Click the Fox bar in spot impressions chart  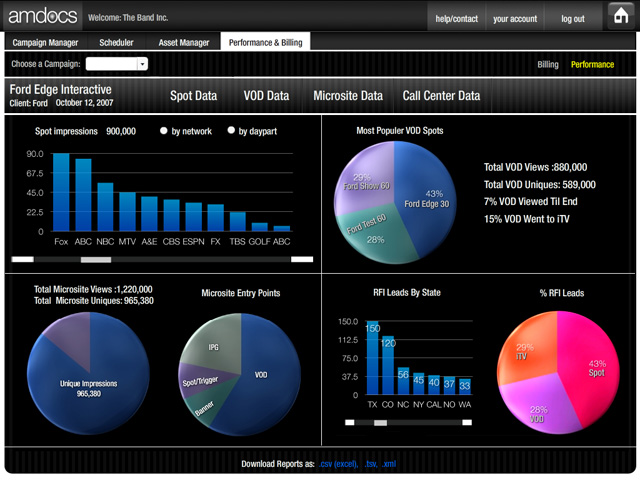click(x=61, y=192)
